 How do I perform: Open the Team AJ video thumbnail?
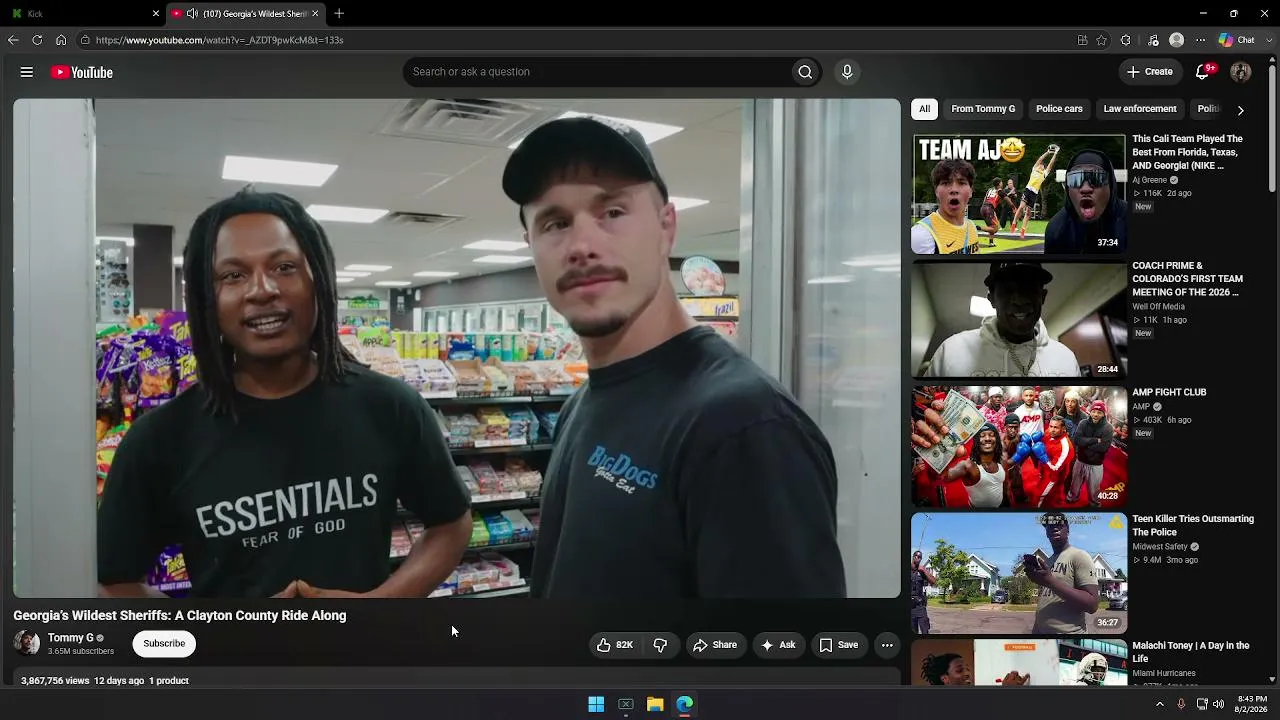1019,194
